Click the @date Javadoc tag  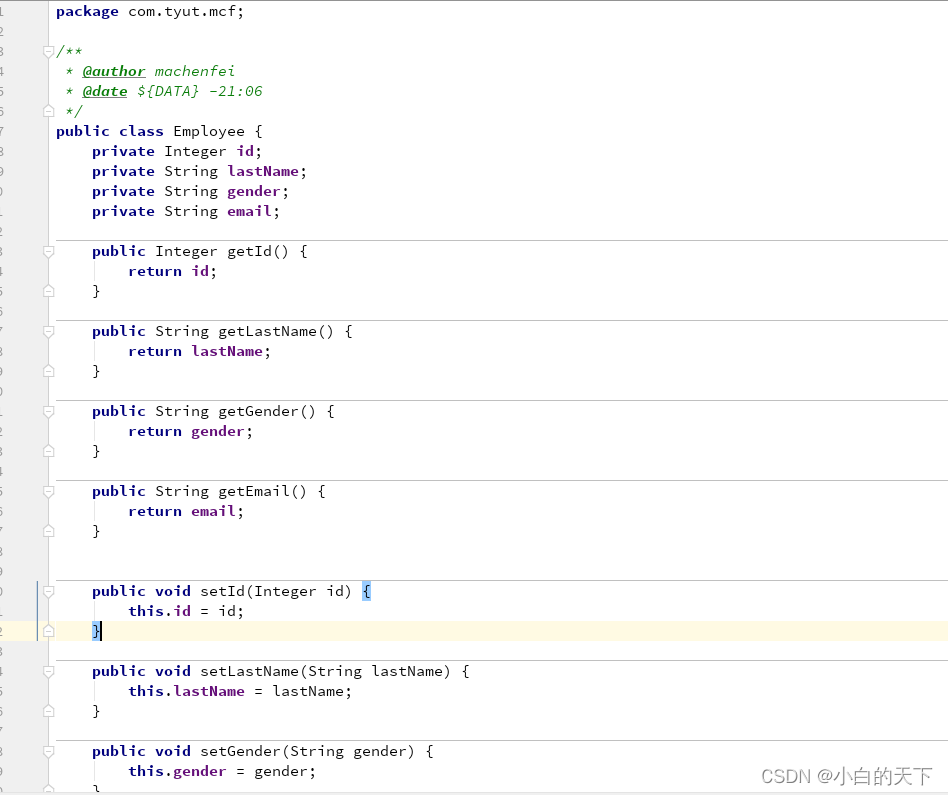pos(105,91)
